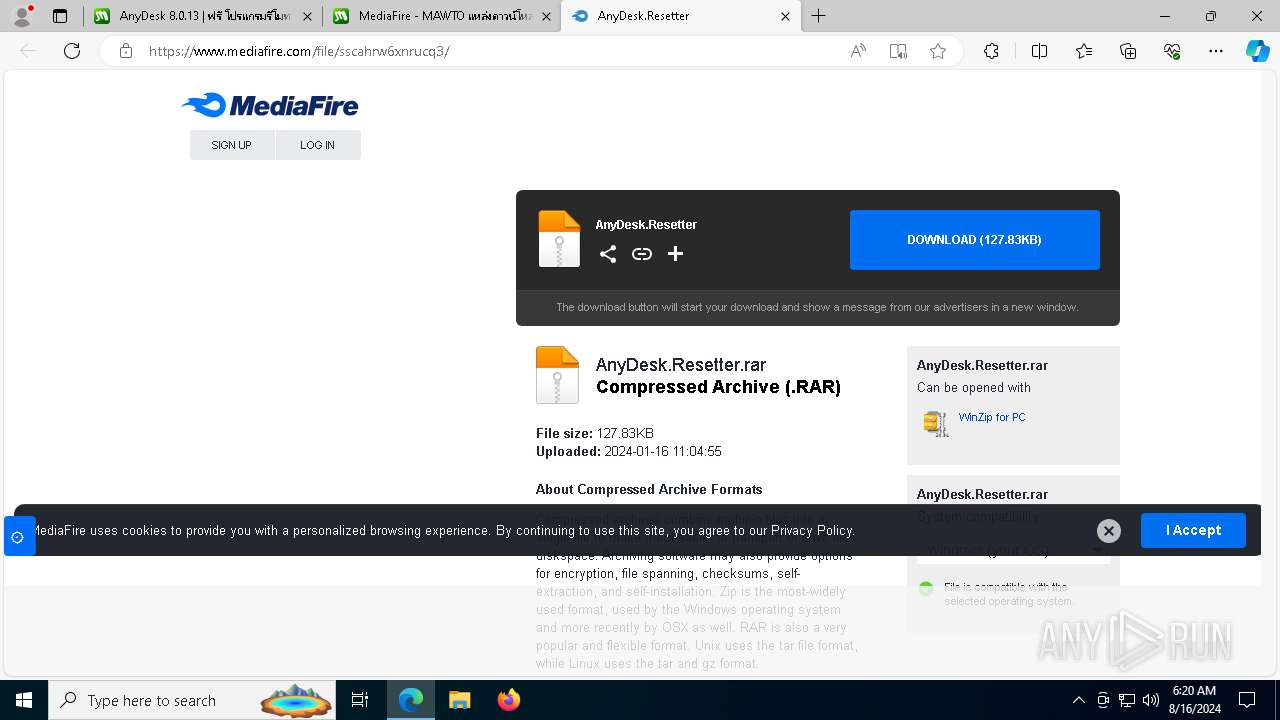This screenshot has height=720, width=1280.
Task: Click 'About Compressed Archive Formats' heading
Action: 649,489
